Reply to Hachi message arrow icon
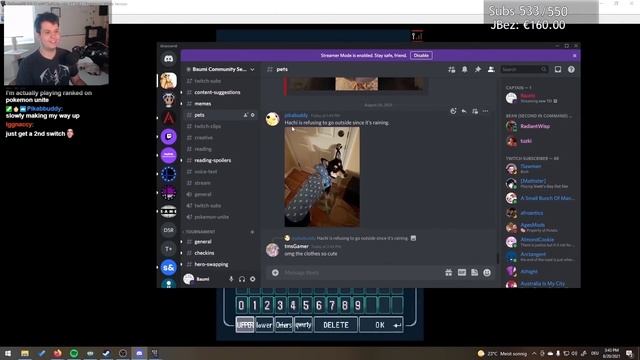Viewport: 640px width, 360px height. pyautogui.click(x=464, y=111)
